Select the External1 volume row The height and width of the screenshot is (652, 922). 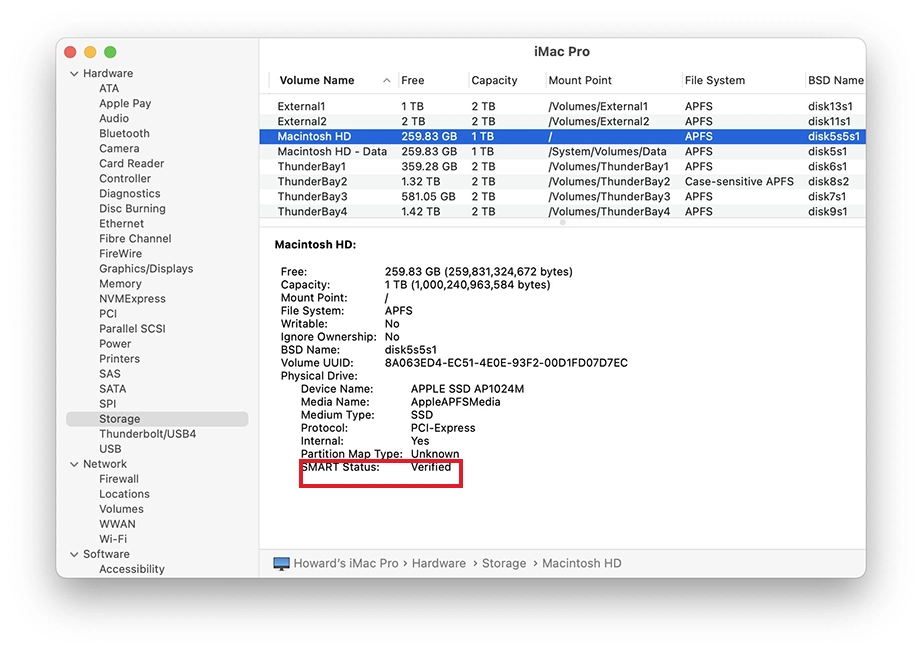pos(562,106)
